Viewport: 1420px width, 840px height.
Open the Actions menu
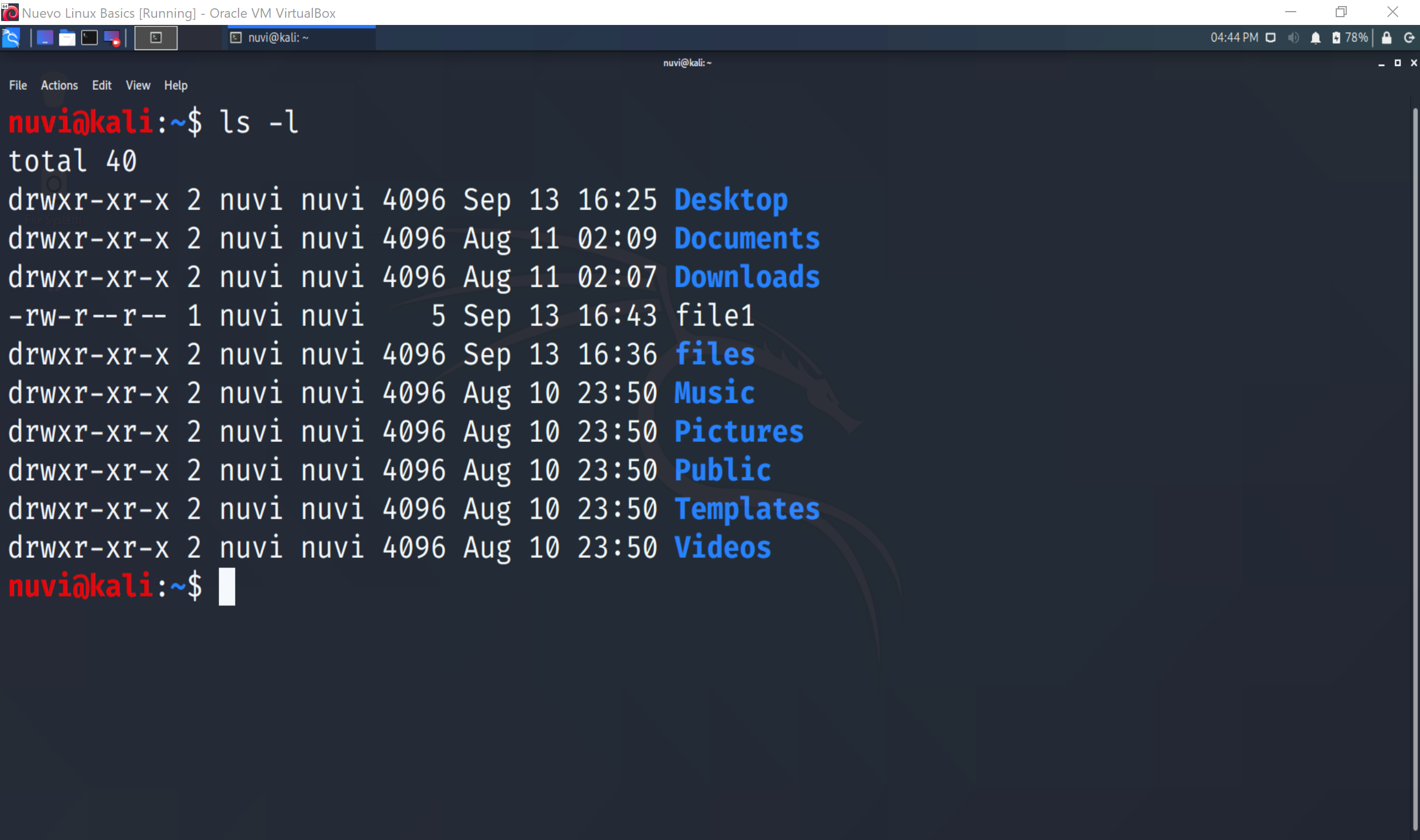point(59,85)
